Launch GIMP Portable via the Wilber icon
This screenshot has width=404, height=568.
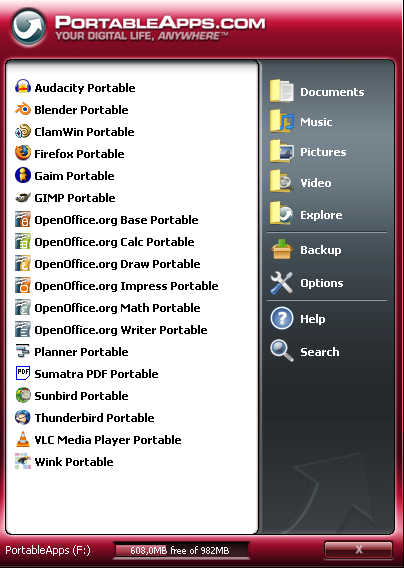coord(22,197)
